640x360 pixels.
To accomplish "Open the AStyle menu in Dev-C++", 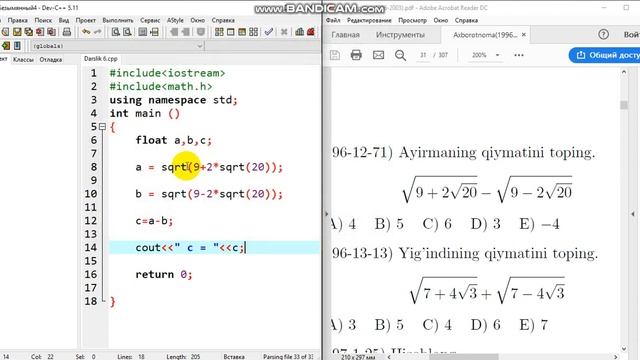I will point(175,20).
